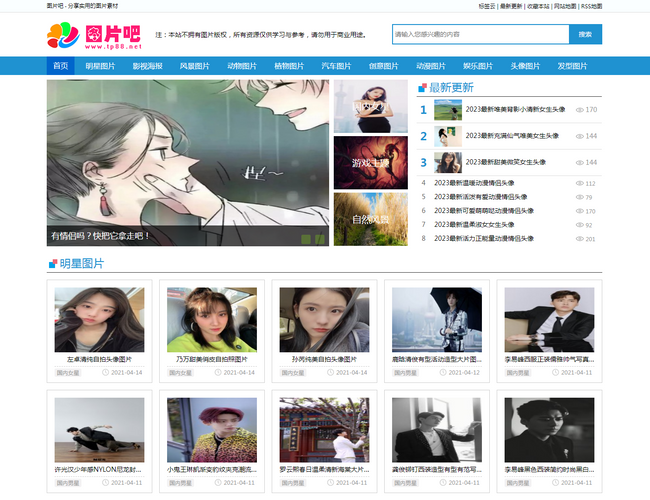Go to the 动漫图片 navigation tab
The height and width of the screenshot is (500, 650).
tap(431, 66)
